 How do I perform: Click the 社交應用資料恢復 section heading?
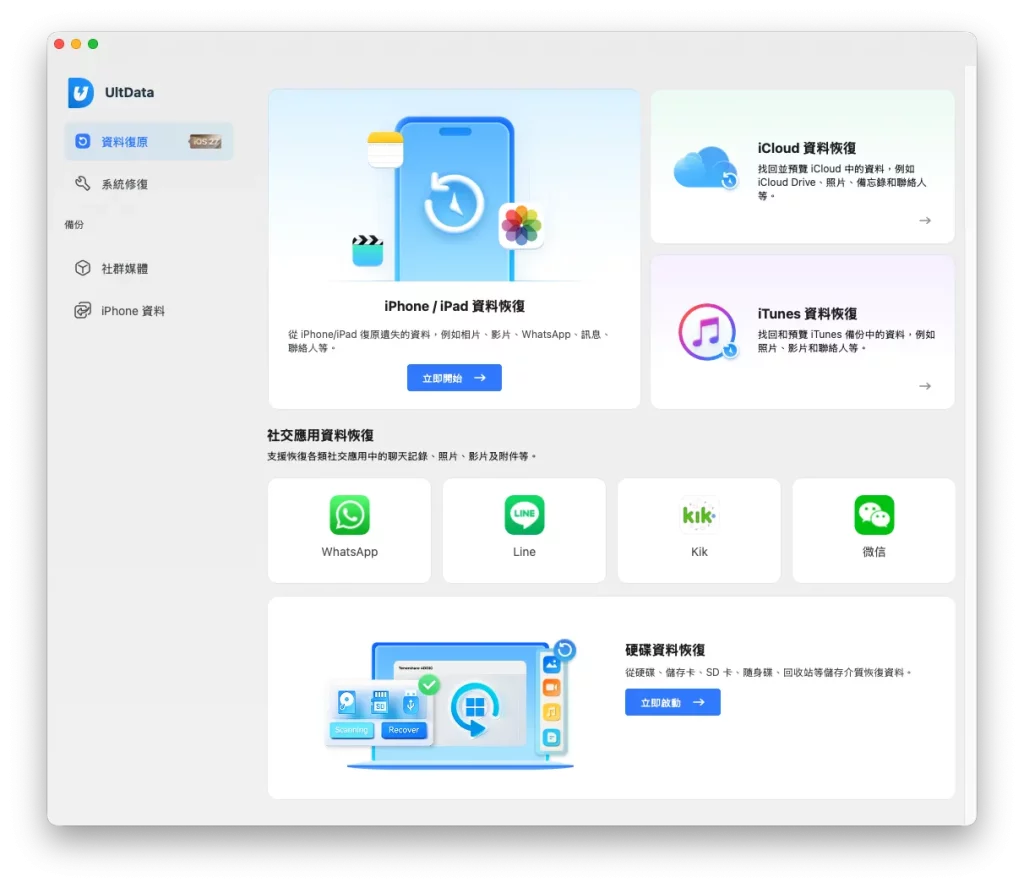coord(320,435)
